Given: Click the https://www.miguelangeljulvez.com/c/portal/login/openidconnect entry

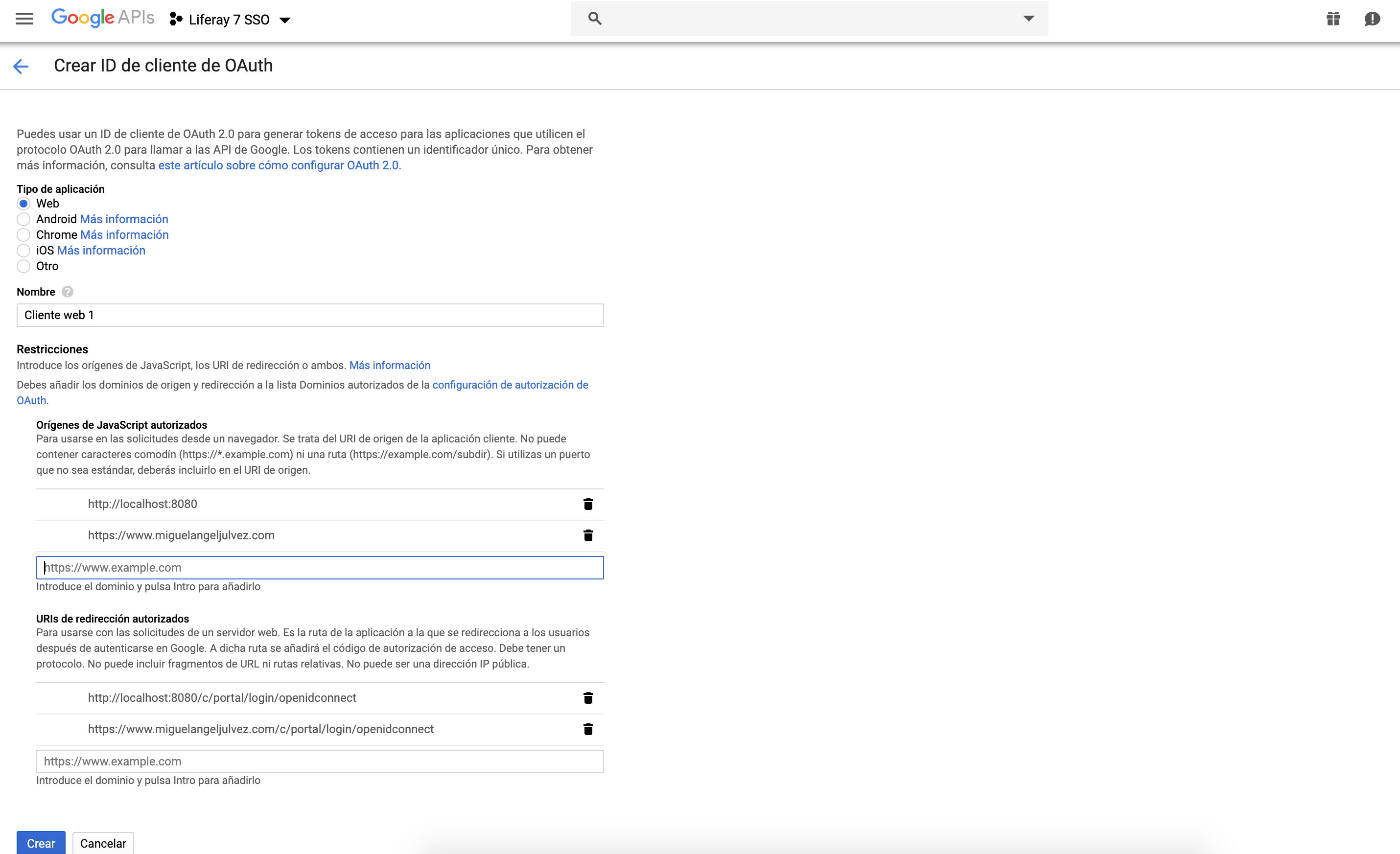Looking at the screenshot, I should click(x=261, y=729).
